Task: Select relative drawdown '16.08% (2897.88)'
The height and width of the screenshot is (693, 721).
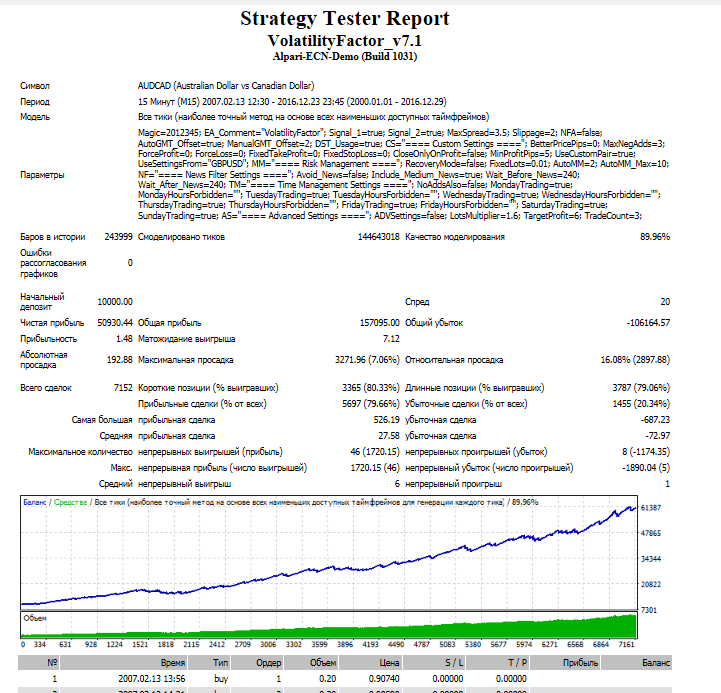Action: pos(635,360)
